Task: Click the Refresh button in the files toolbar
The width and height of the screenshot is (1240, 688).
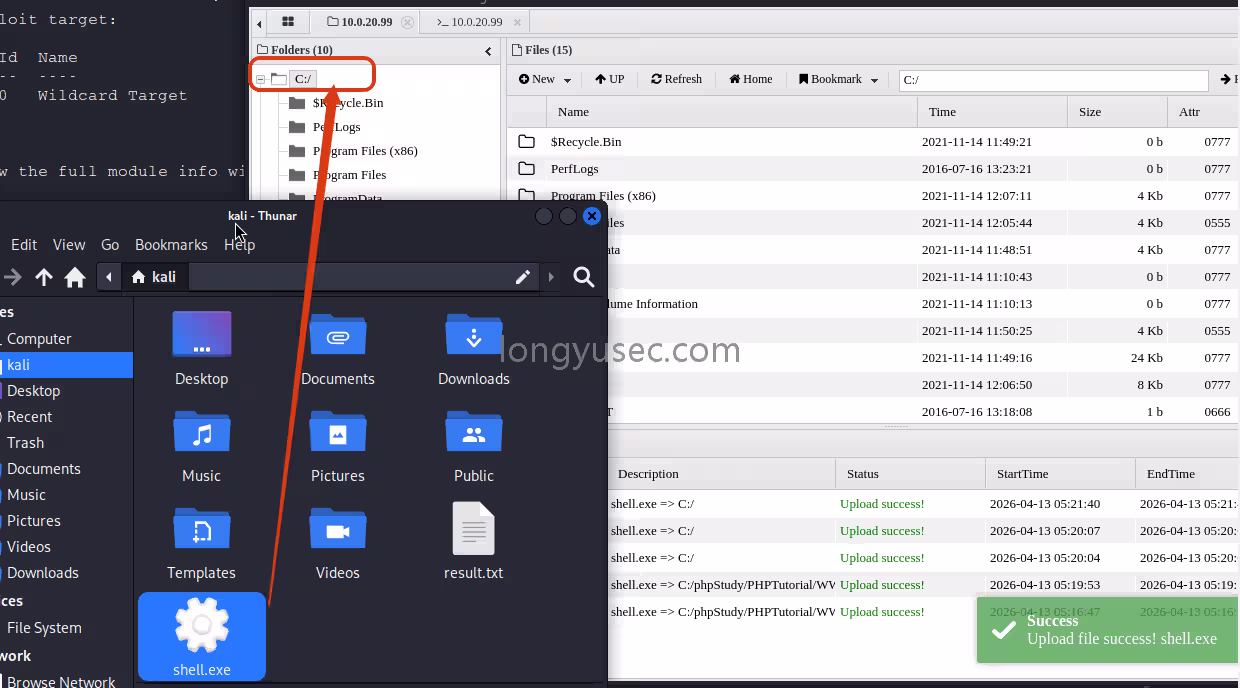Action: point(677,79)
